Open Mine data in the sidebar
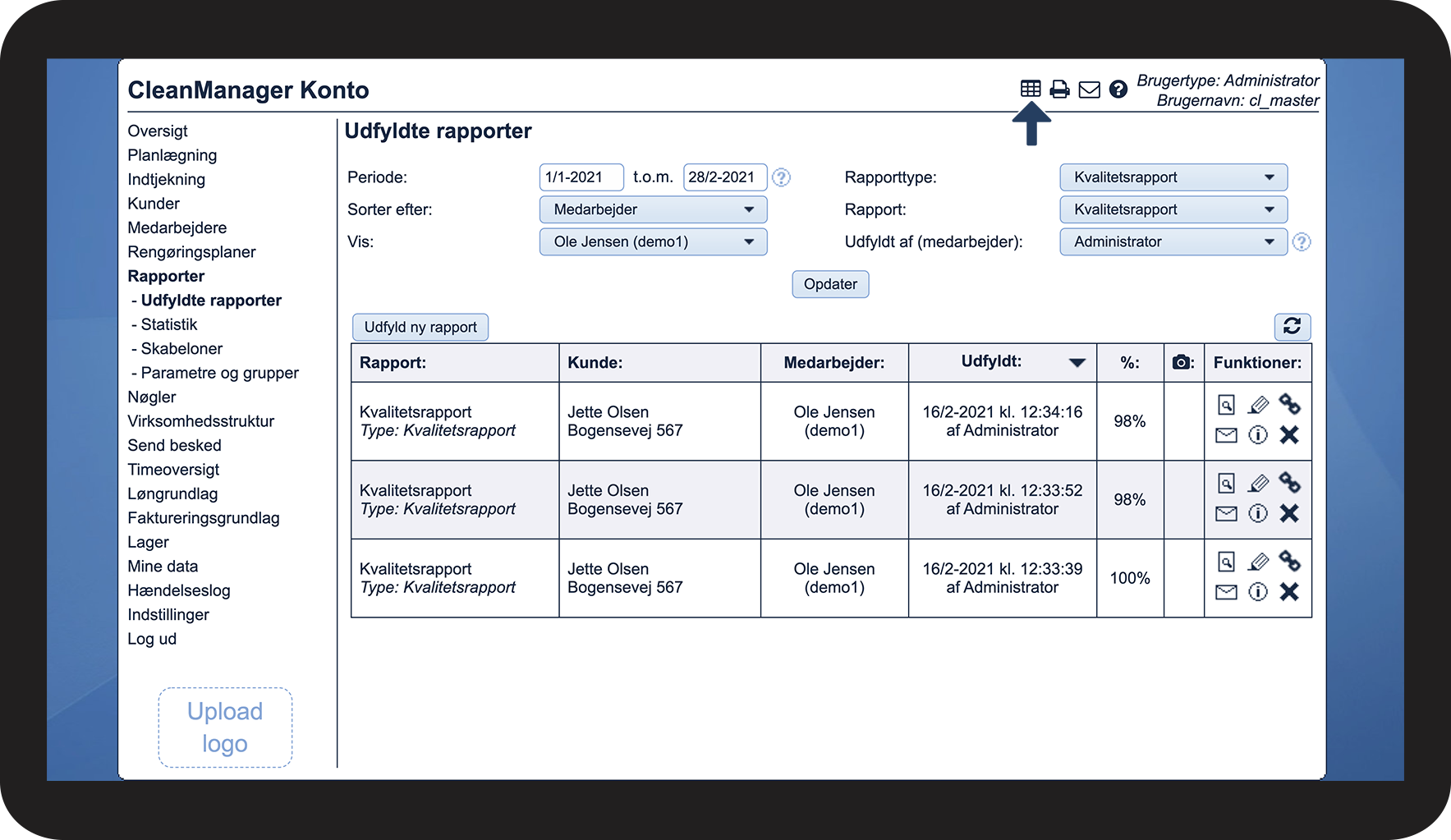Screen dimensions: 1451x840 click(x=163, y=567)
